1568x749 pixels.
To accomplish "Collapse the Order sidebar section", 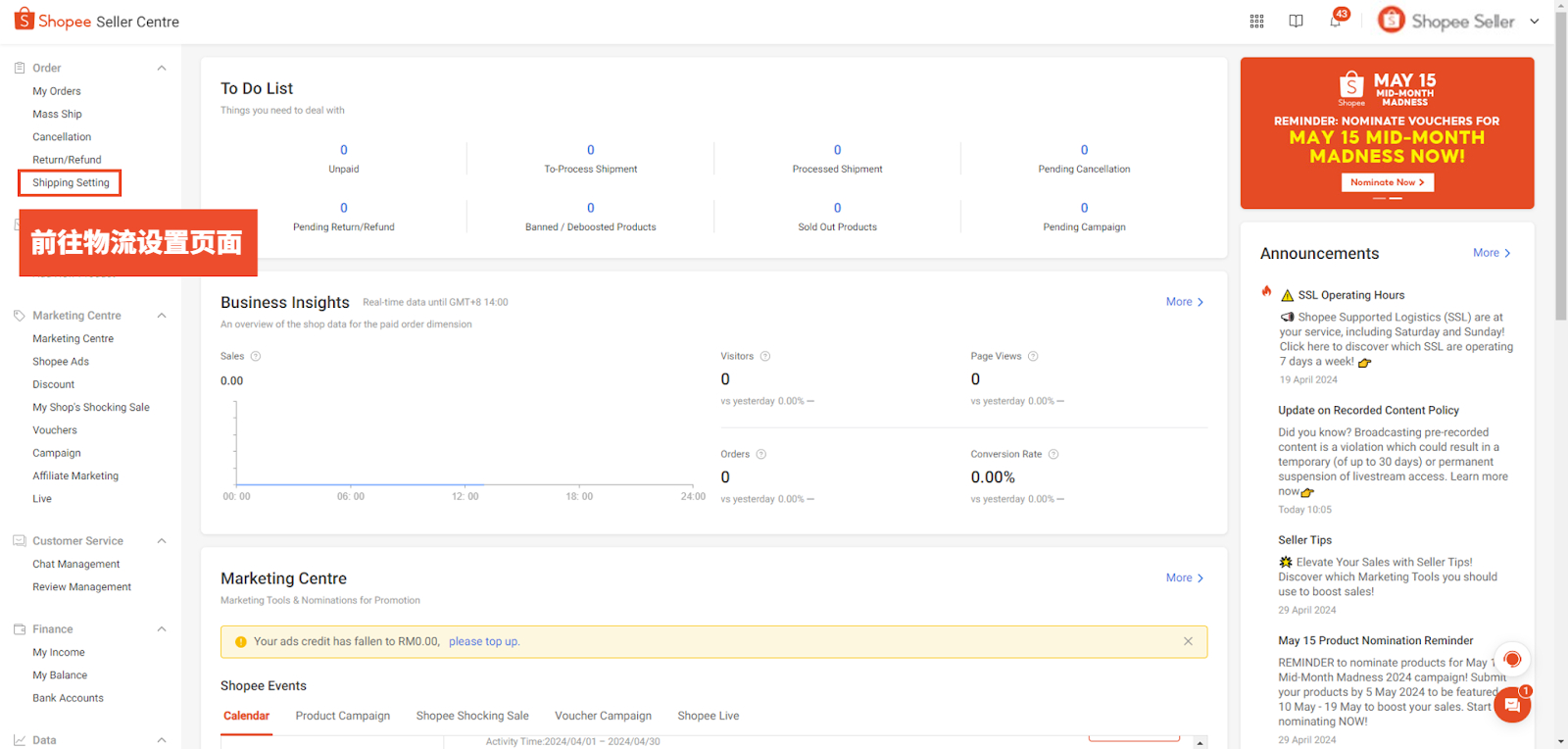I will tap(162, 68).
